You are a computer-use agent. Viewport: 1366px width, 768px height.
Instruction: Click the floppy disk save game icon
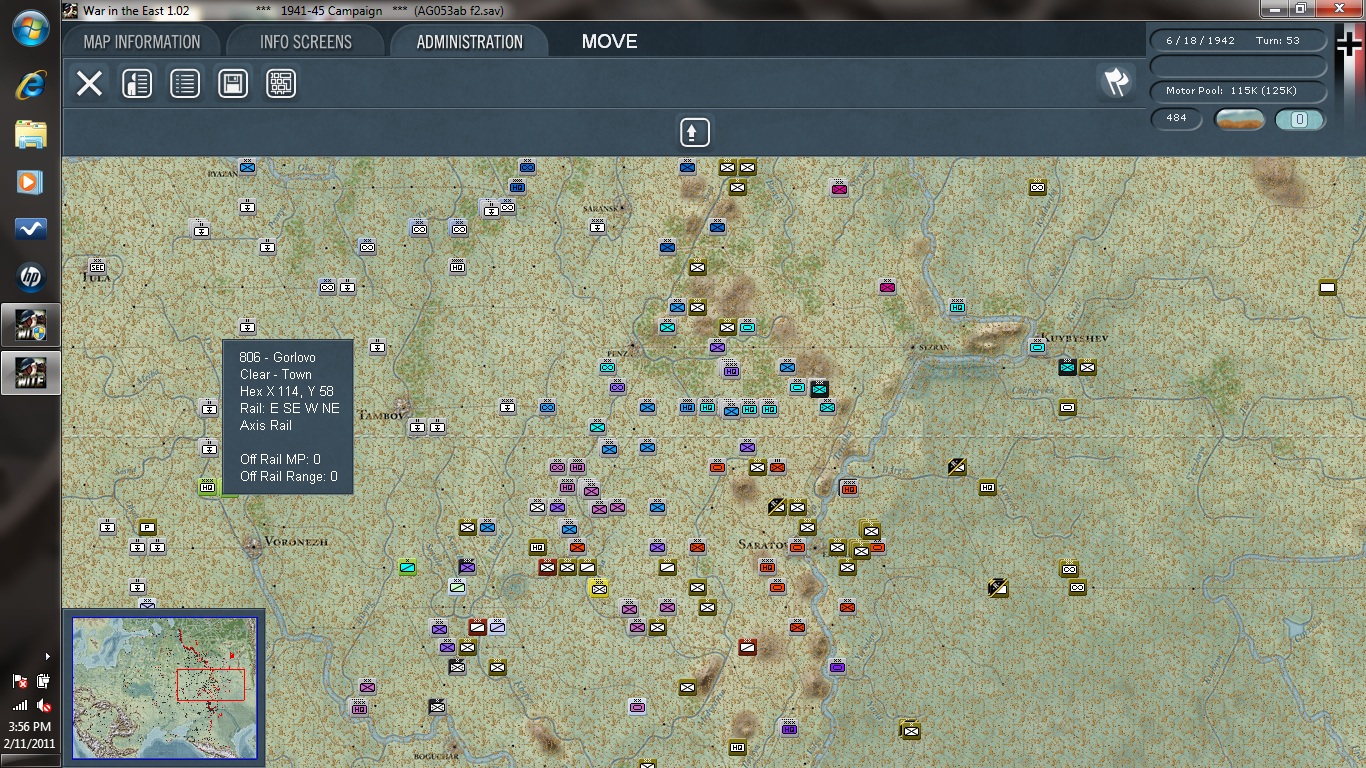click(x=233, y=84)
